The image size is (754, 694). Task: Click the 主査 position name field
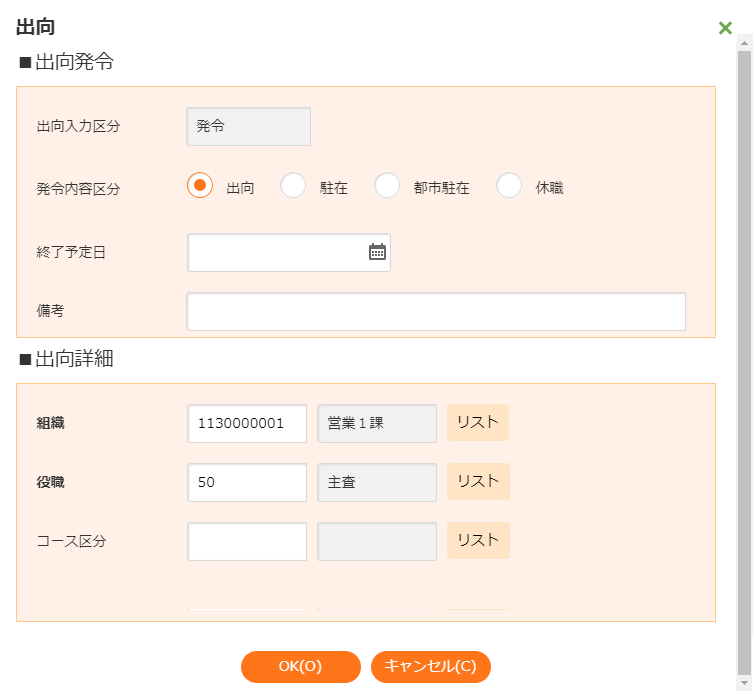point(377,482)
